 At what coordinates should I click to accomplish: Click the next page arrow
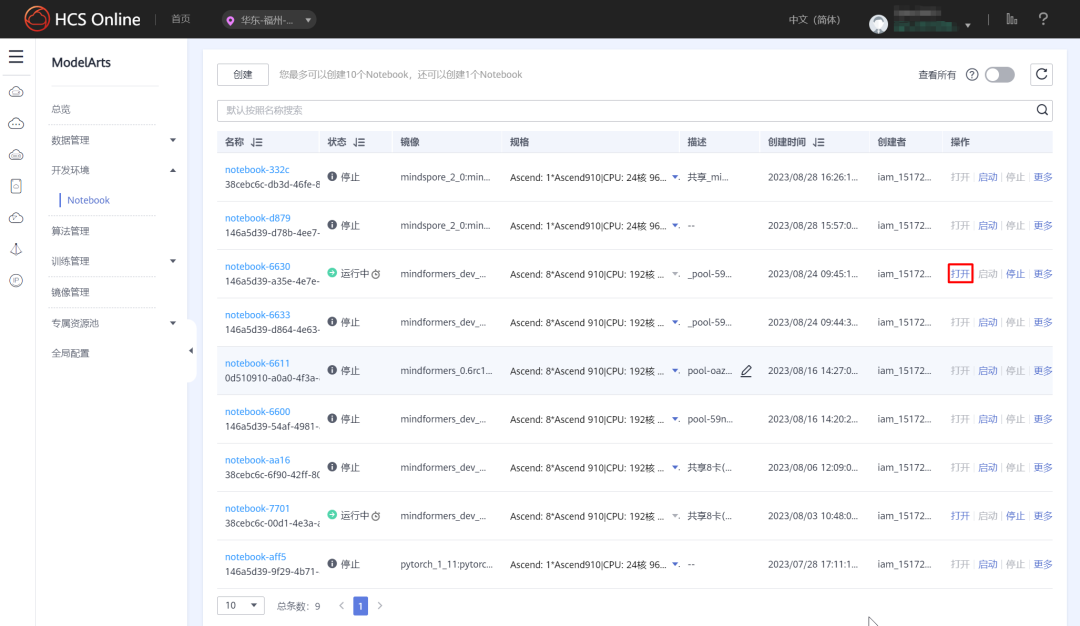(380, 606)
